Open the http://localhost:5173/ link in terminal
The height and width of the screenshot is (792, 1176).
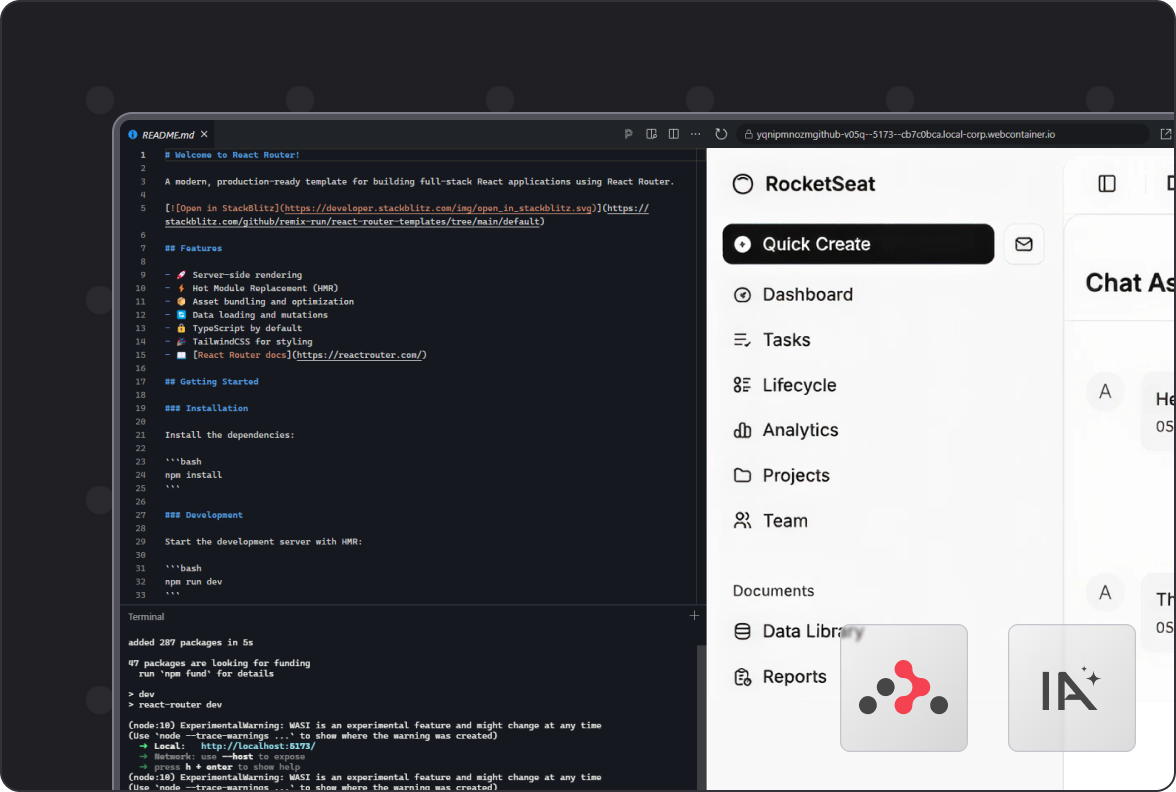click(258, 746)
